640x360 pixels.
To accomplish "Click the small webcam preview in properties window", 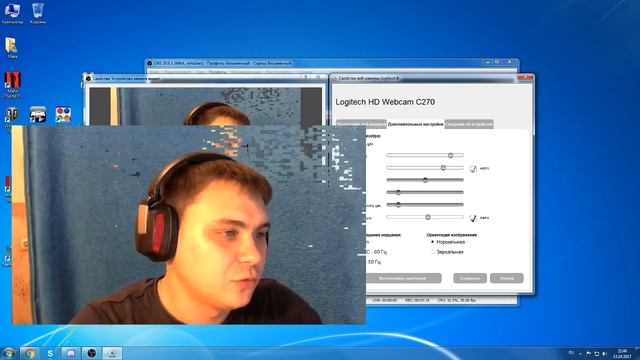I will click(x=206, y=106).
